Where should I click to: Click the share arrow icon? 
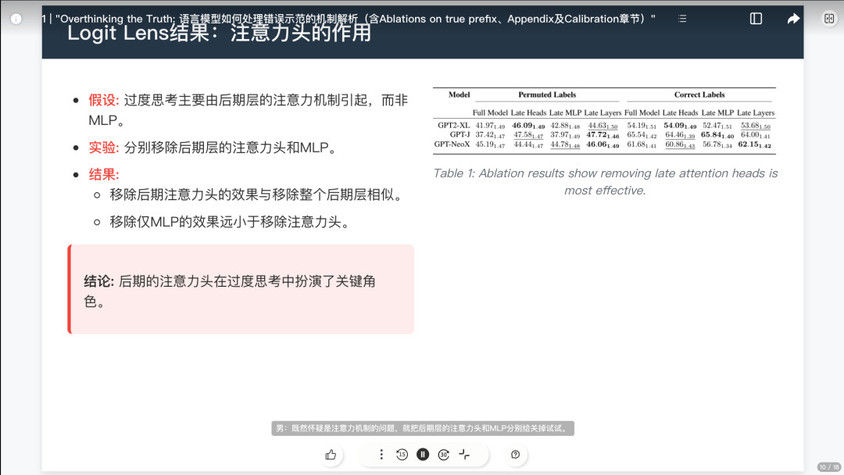(793, 19)
